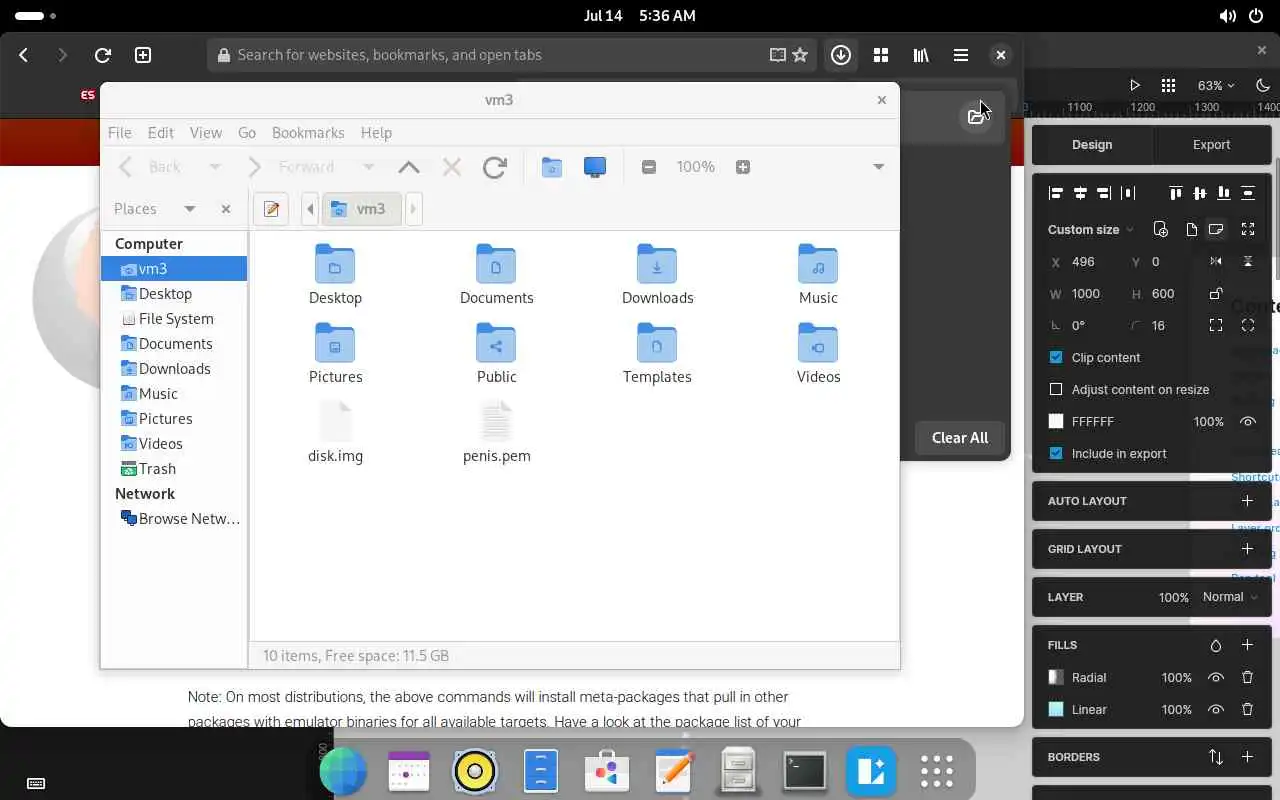Open the view mode dropdown in the file manager toolbar

coord(878,167)
